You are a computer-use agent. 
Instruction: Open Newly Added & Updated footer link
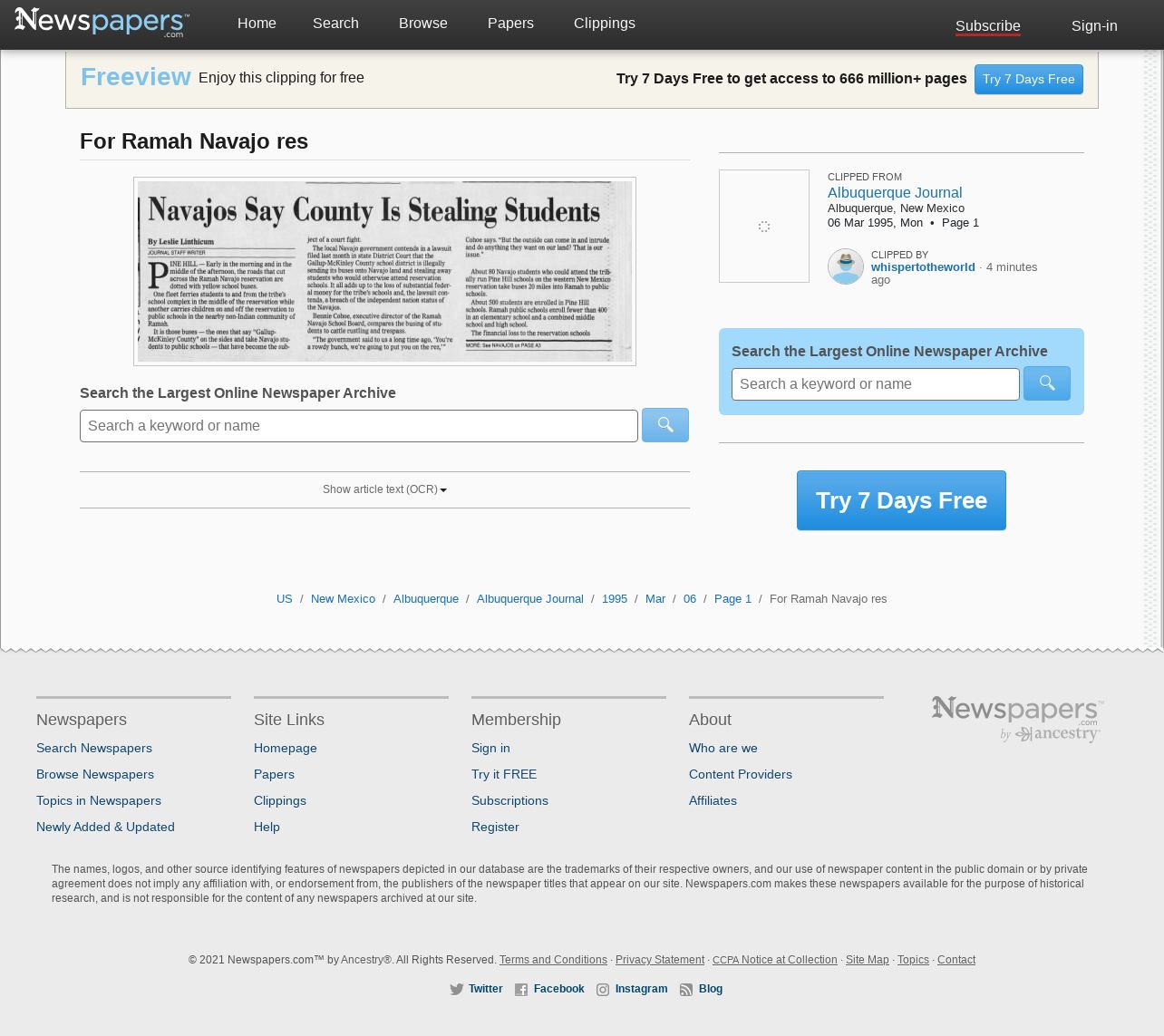tap(105, 827)
